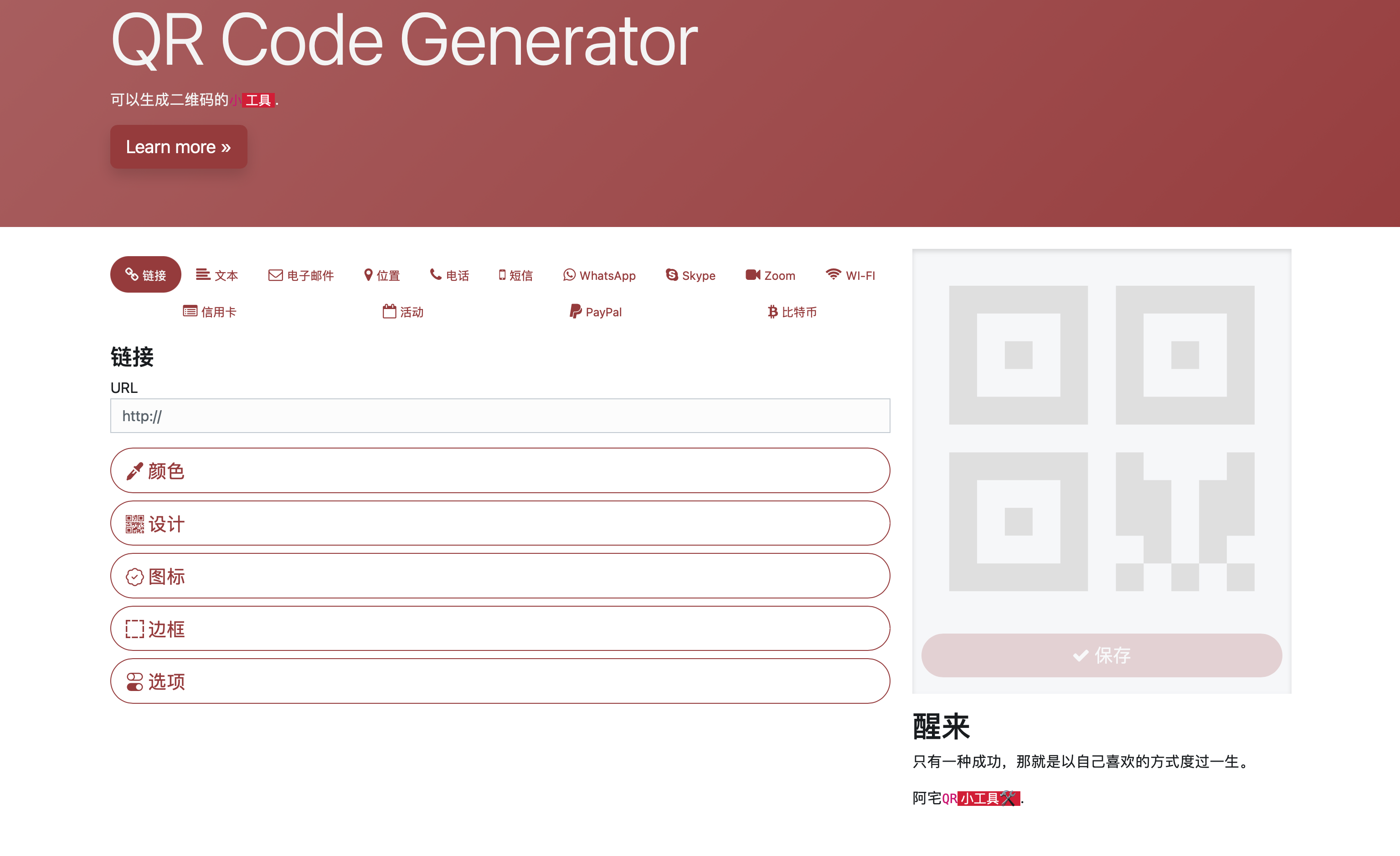Click the Zoom camera icon
Image resolution: width=1400 pixels, height=856 pixels.
tap(753, 275)
